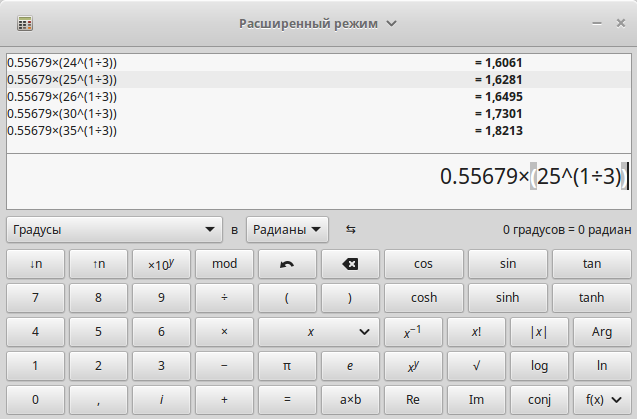Click the minus − button

(x=224, y=366)
